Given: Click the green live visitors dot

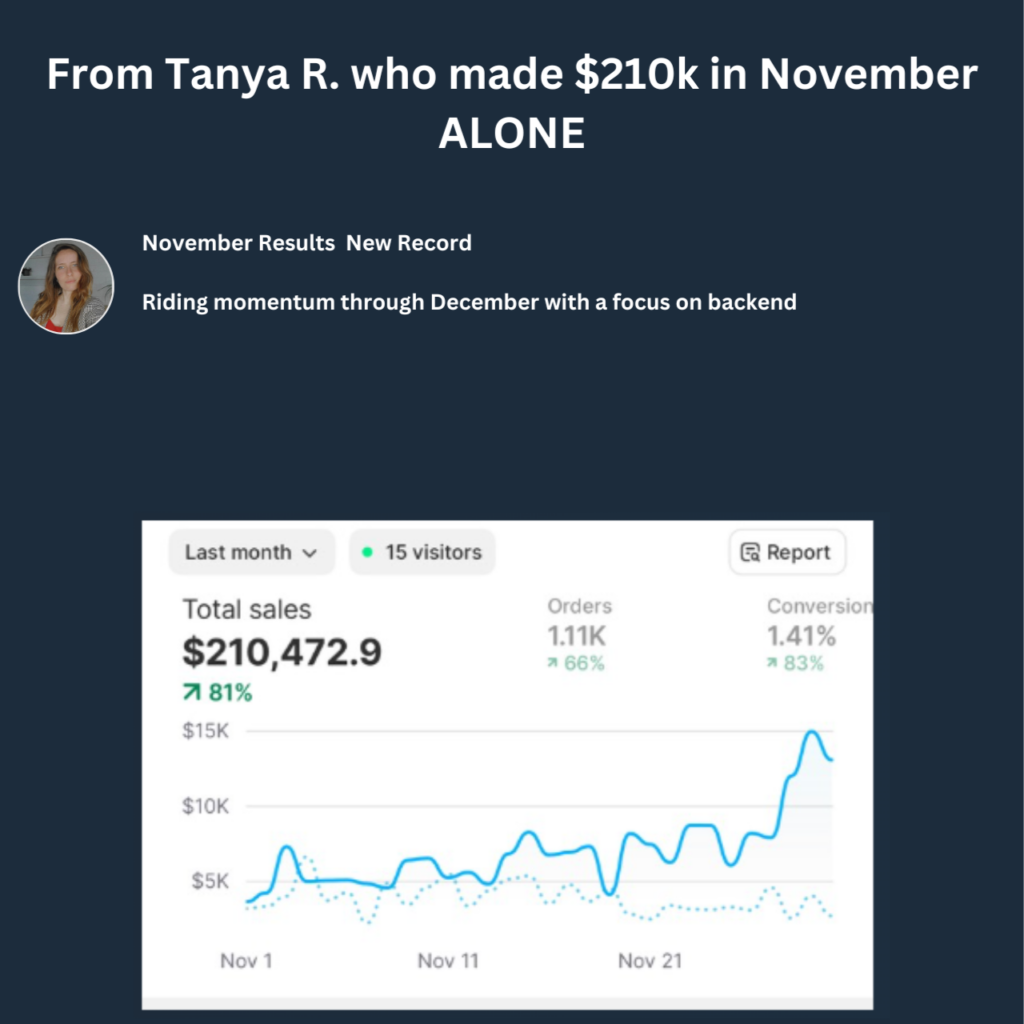Looking at the screenshot, I should 367,552.
